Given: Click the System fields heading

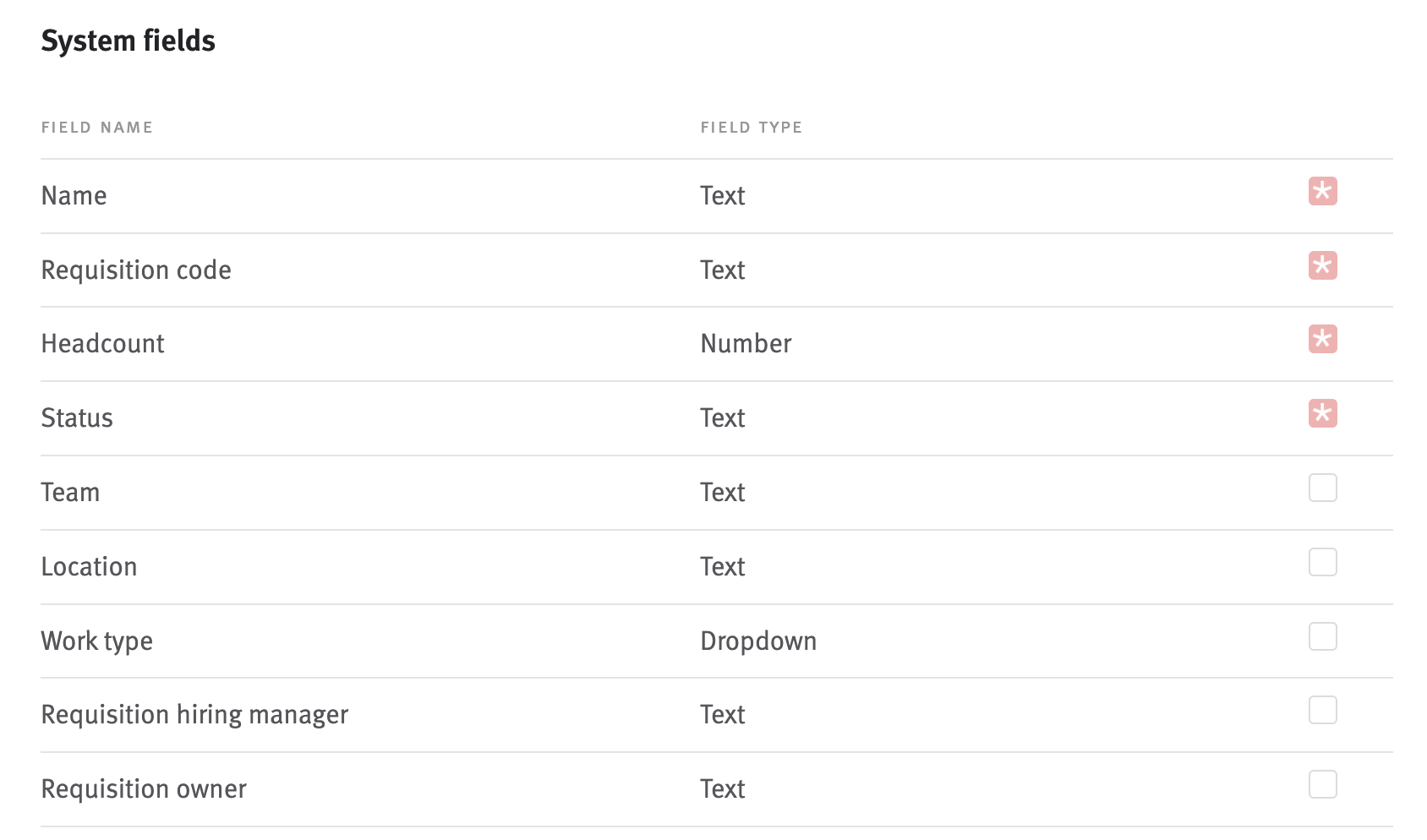Looking at the screenshot, I should point(128,40).
